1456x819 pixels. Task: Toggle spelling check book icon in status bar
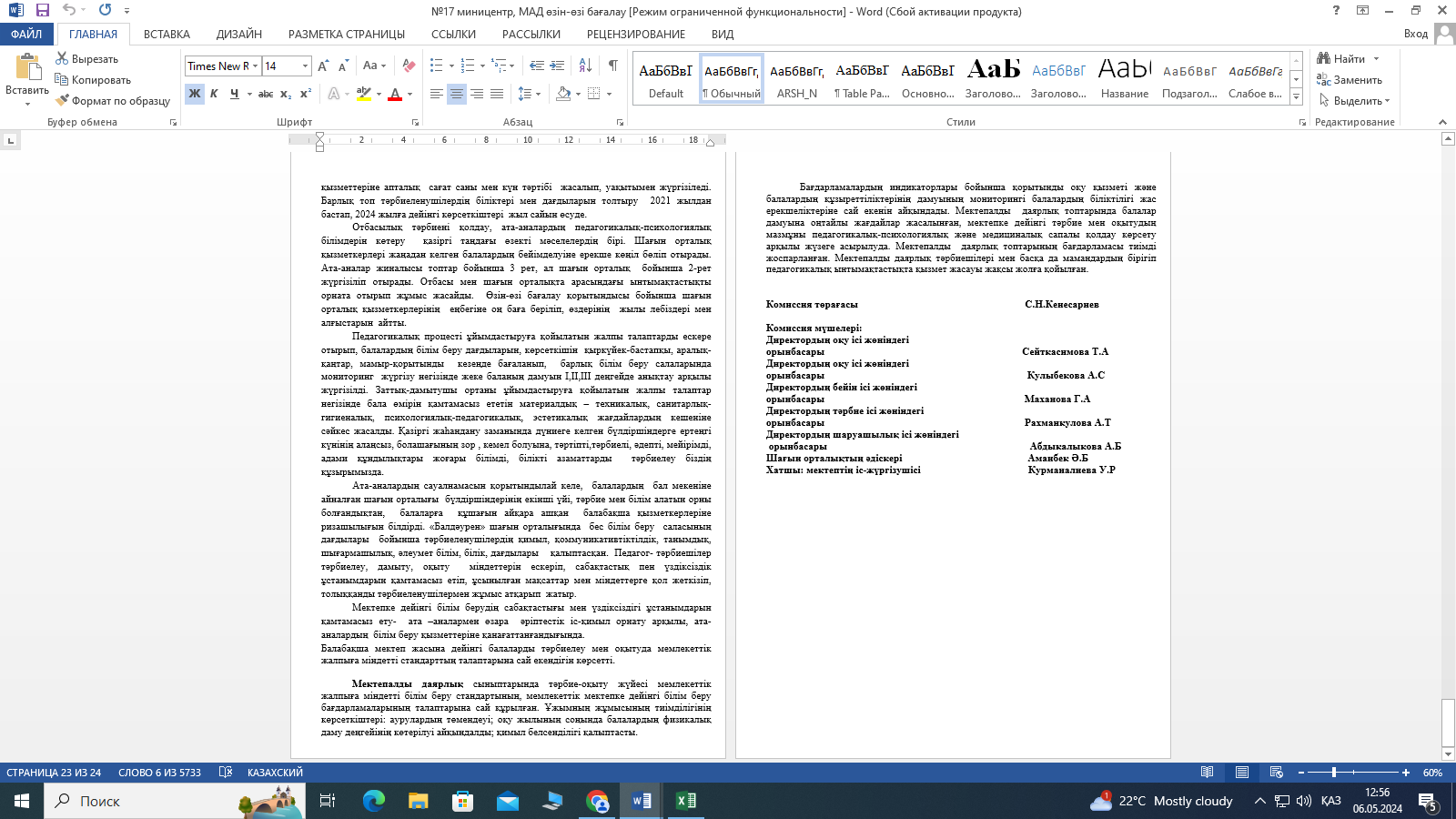coord(225,773)
